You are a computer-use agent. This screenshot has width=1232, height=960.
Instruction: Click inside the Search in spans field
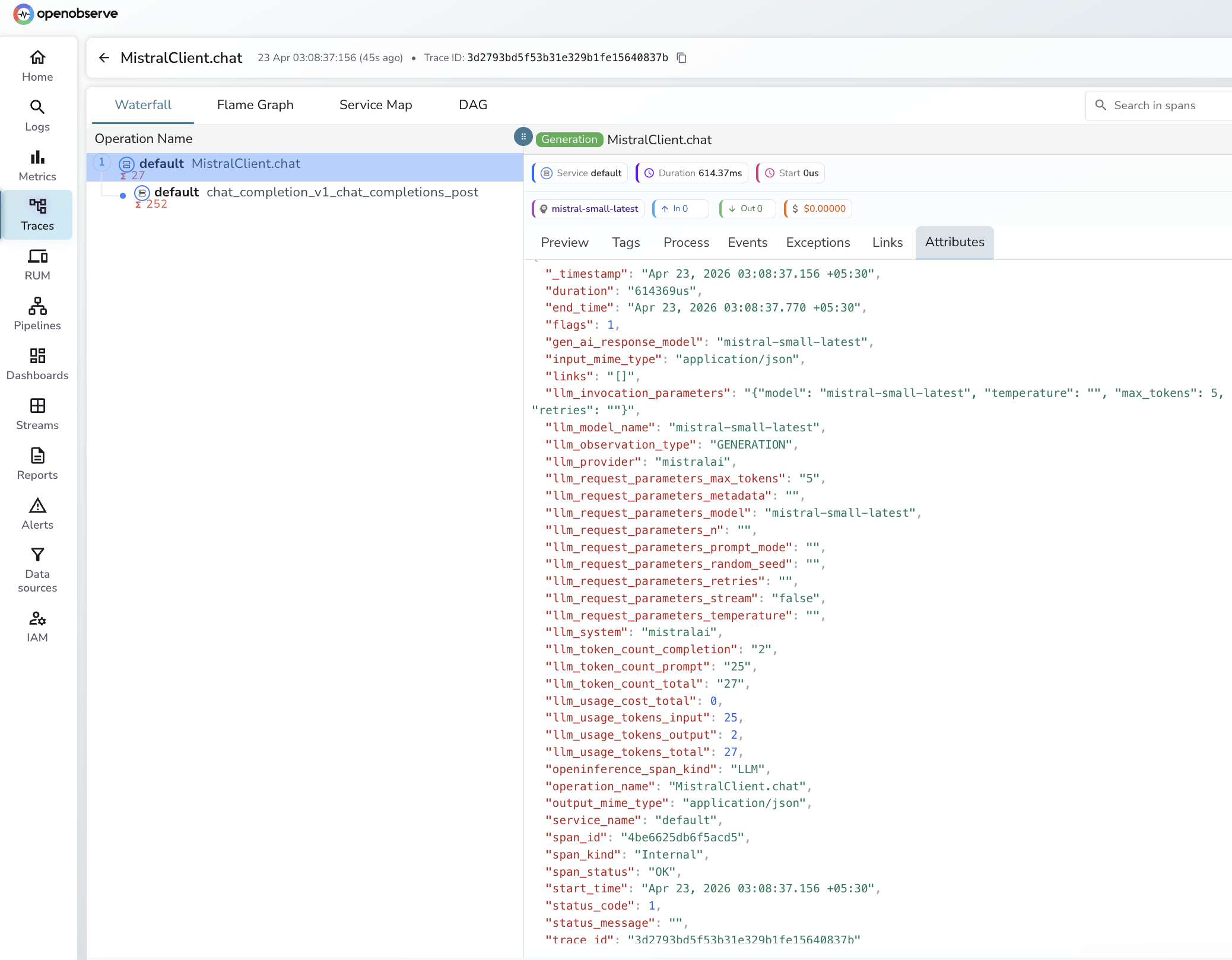tap(1163, 105)
